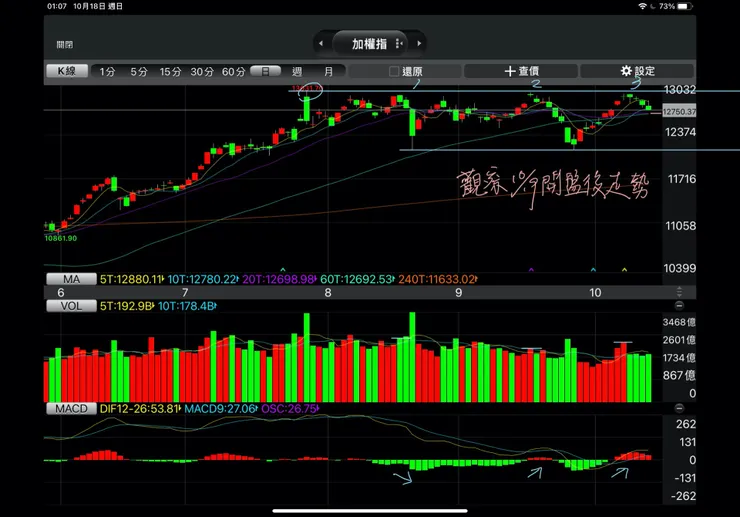This screenshot has height=517, width=740.
Task: Select the 10T:12780.22 moving average value
Action: tap(203, 279)
